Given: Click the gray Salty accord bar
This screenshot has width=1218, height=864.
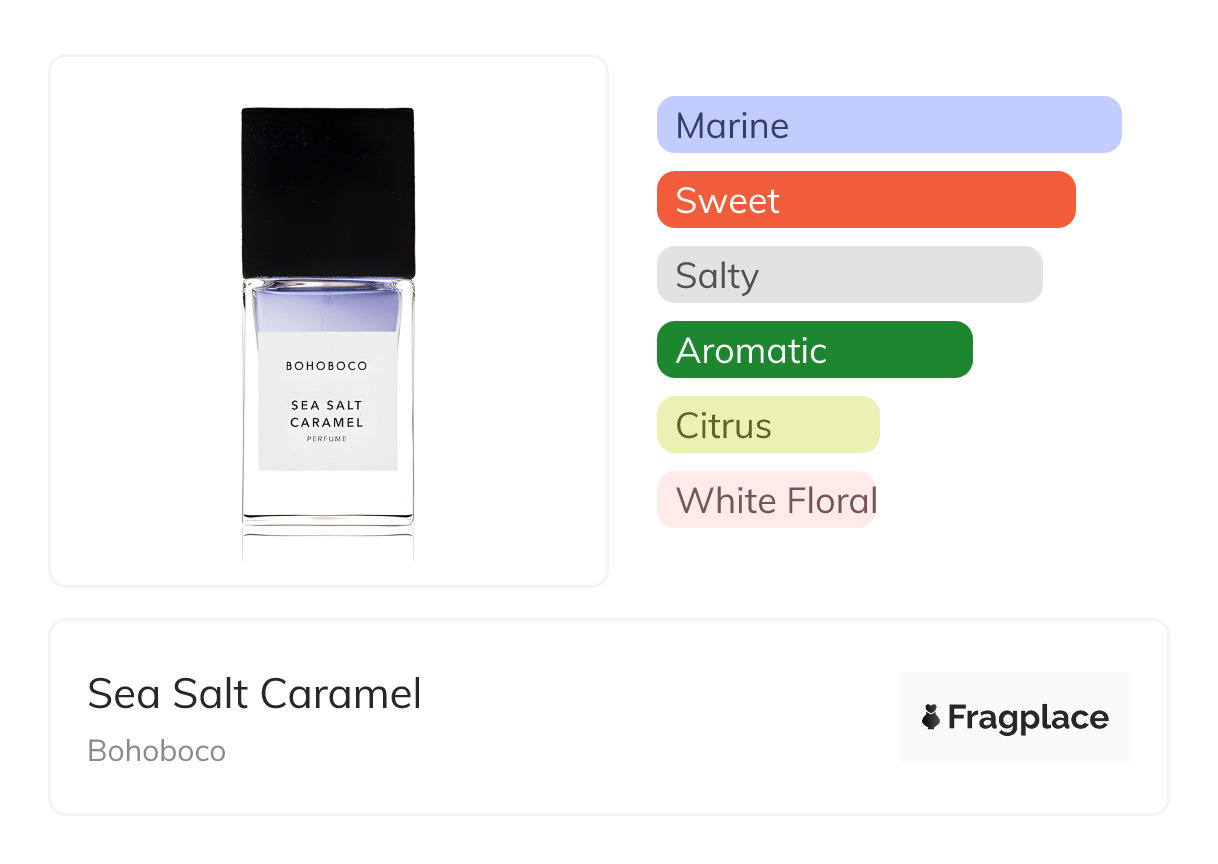Looking at the screenshot, I should tap(849, 275).
